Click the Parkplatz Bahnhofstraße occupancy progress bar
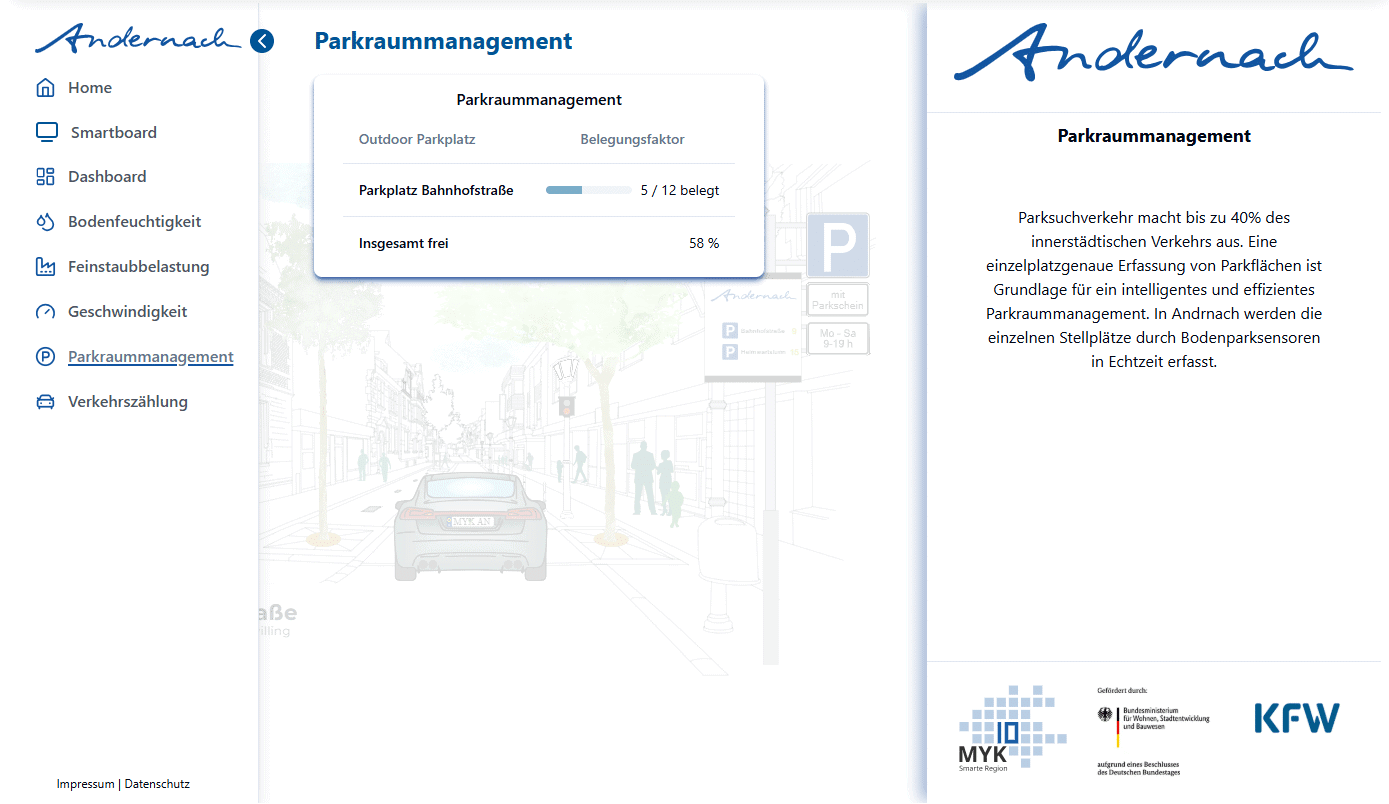The image size is (1389, 804). tap(588, 190)
